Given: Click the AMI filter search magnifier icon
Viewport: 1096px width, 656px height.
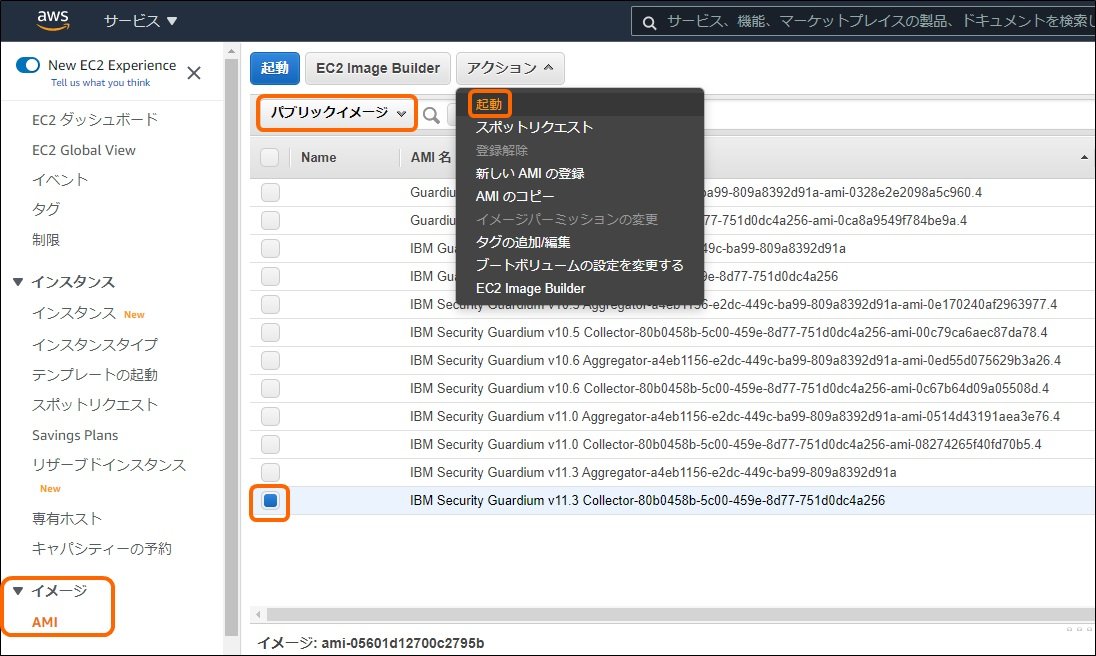Looking at the screenshot, I should pyautogui.click(x=431, y=115).
